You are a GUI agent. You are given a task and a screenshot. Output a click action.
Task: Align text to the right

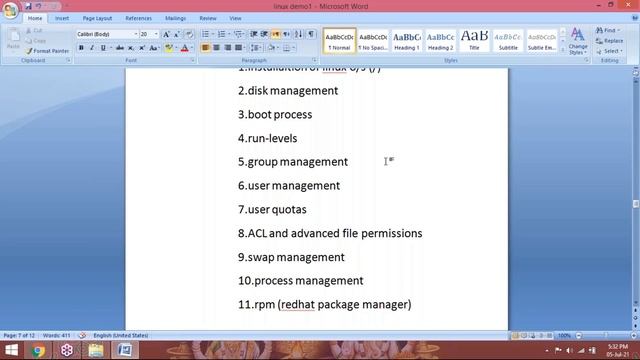(x=227, y=48)
